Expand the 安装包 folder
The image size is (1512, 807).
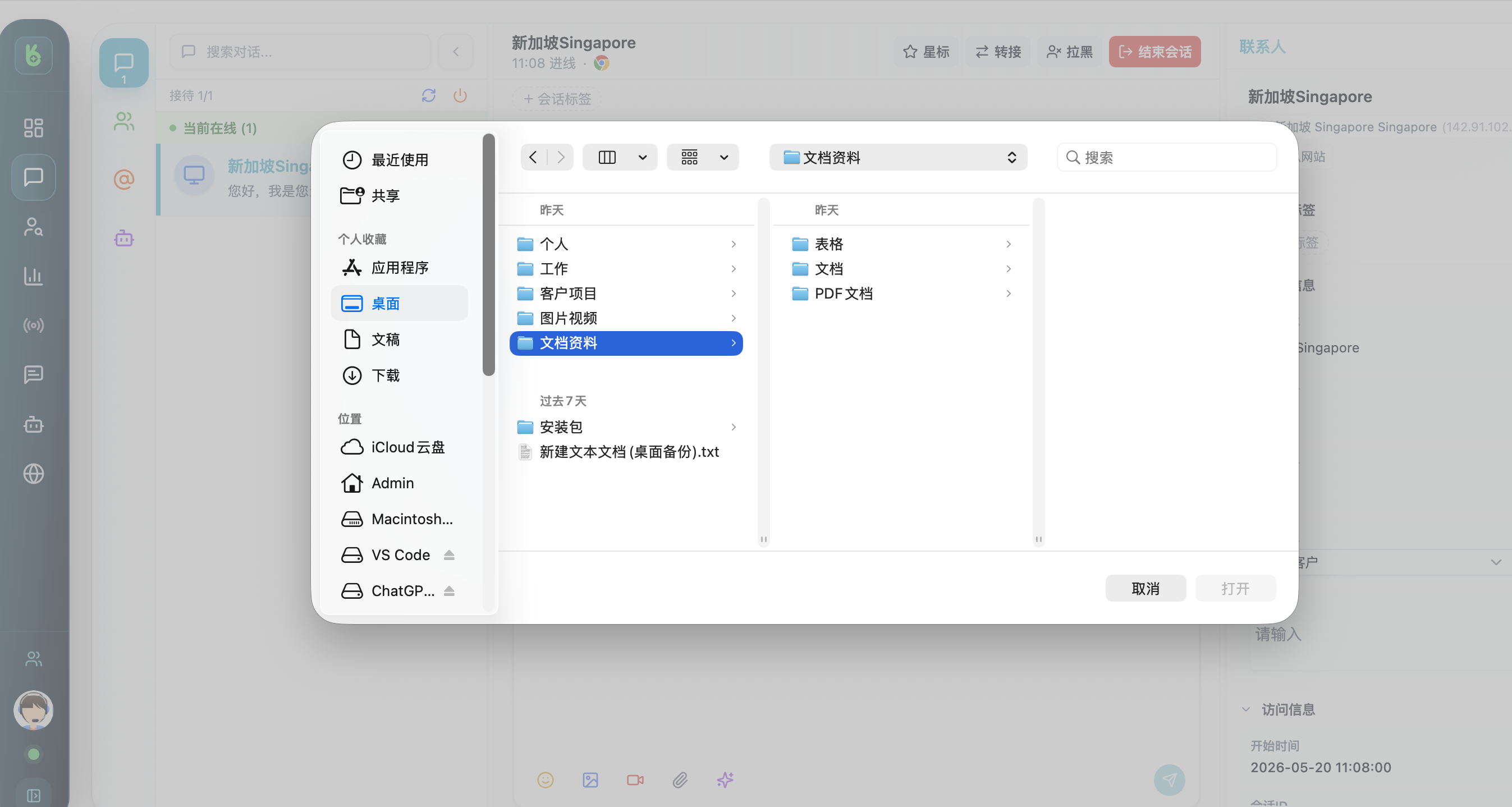(x=733, y=427)
